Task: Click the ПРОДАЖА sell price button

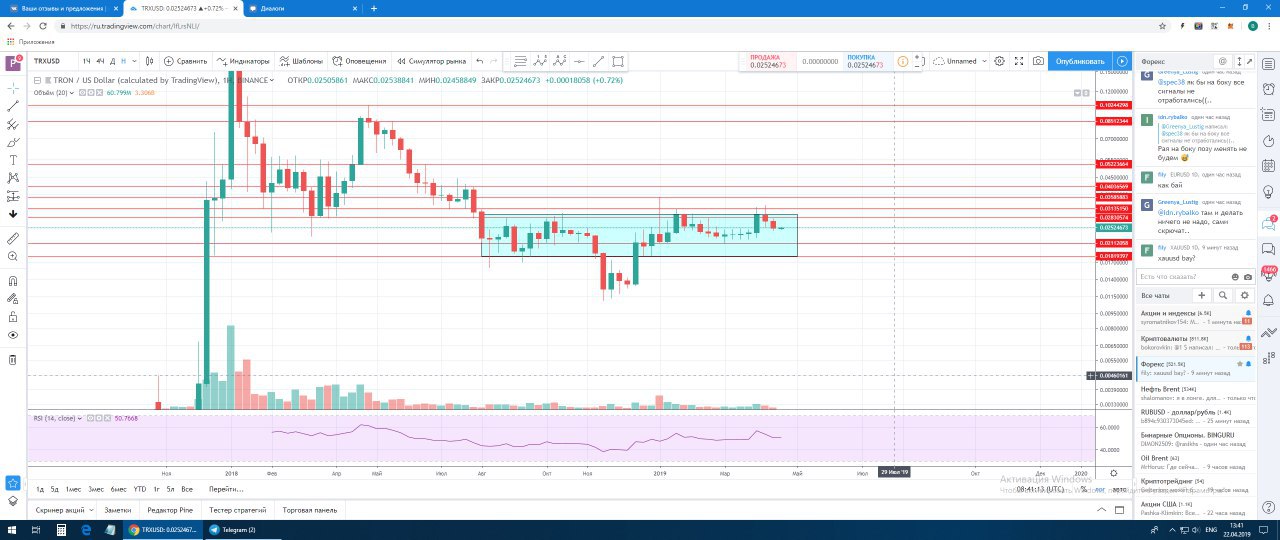Action: [766, 61]
